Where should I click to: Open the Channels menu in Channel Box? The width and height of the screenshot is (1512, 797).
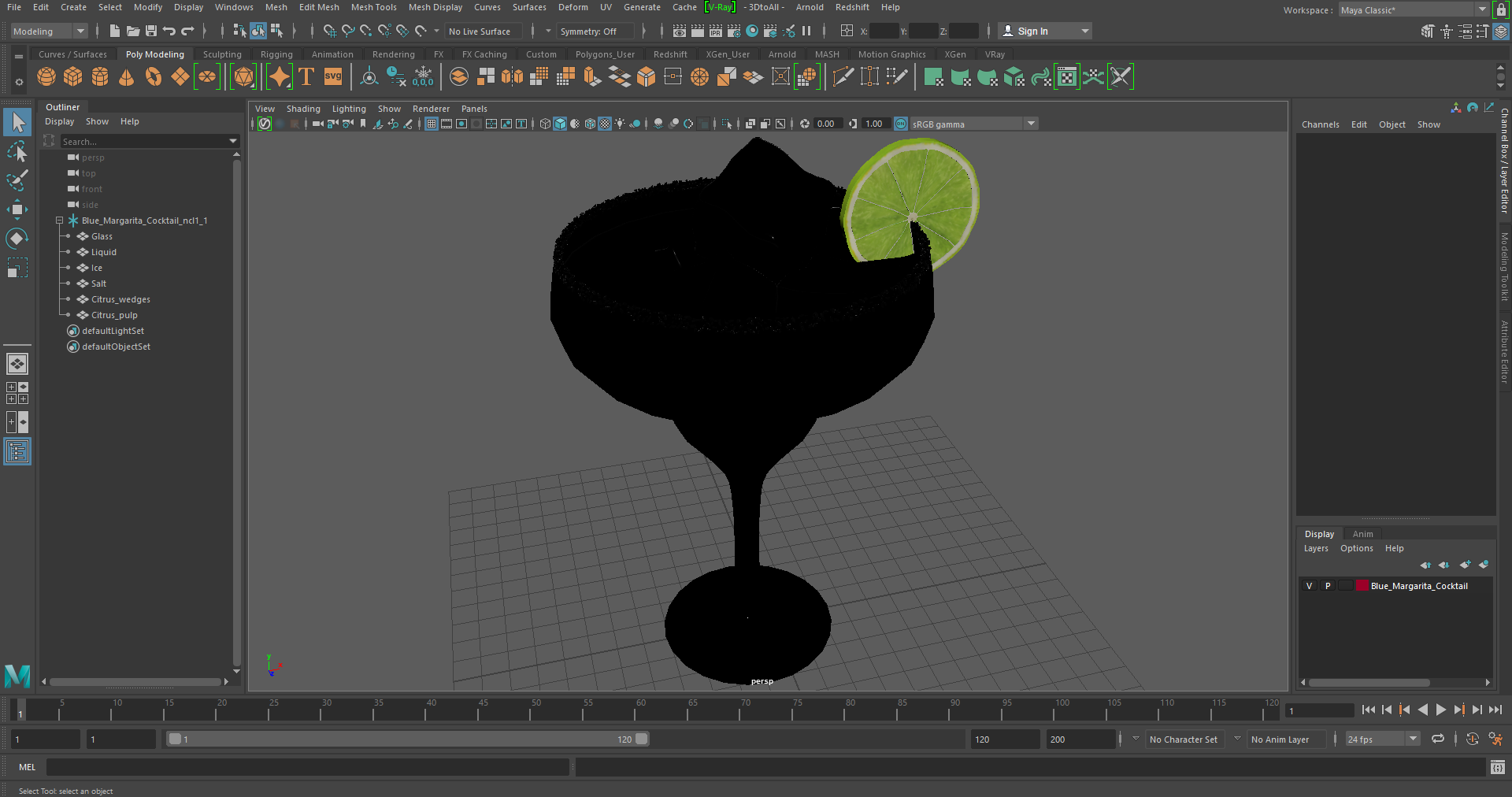[1320, 124]
